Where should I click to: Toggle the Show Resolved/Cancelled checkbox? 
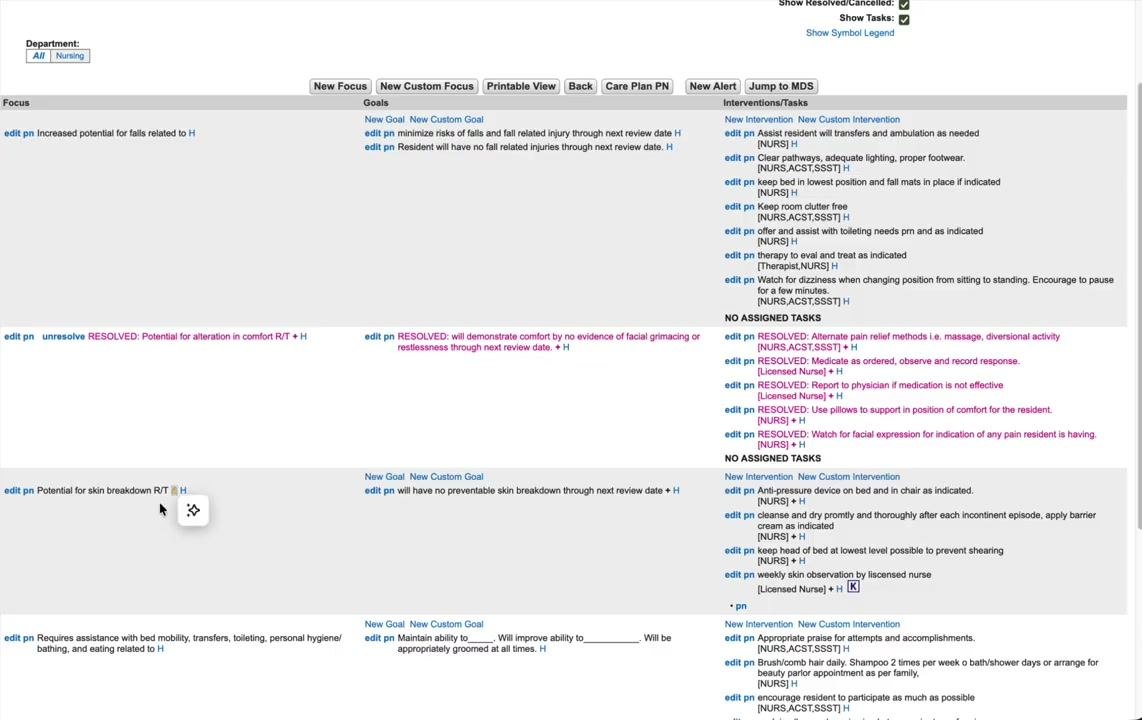click(904, 4)
